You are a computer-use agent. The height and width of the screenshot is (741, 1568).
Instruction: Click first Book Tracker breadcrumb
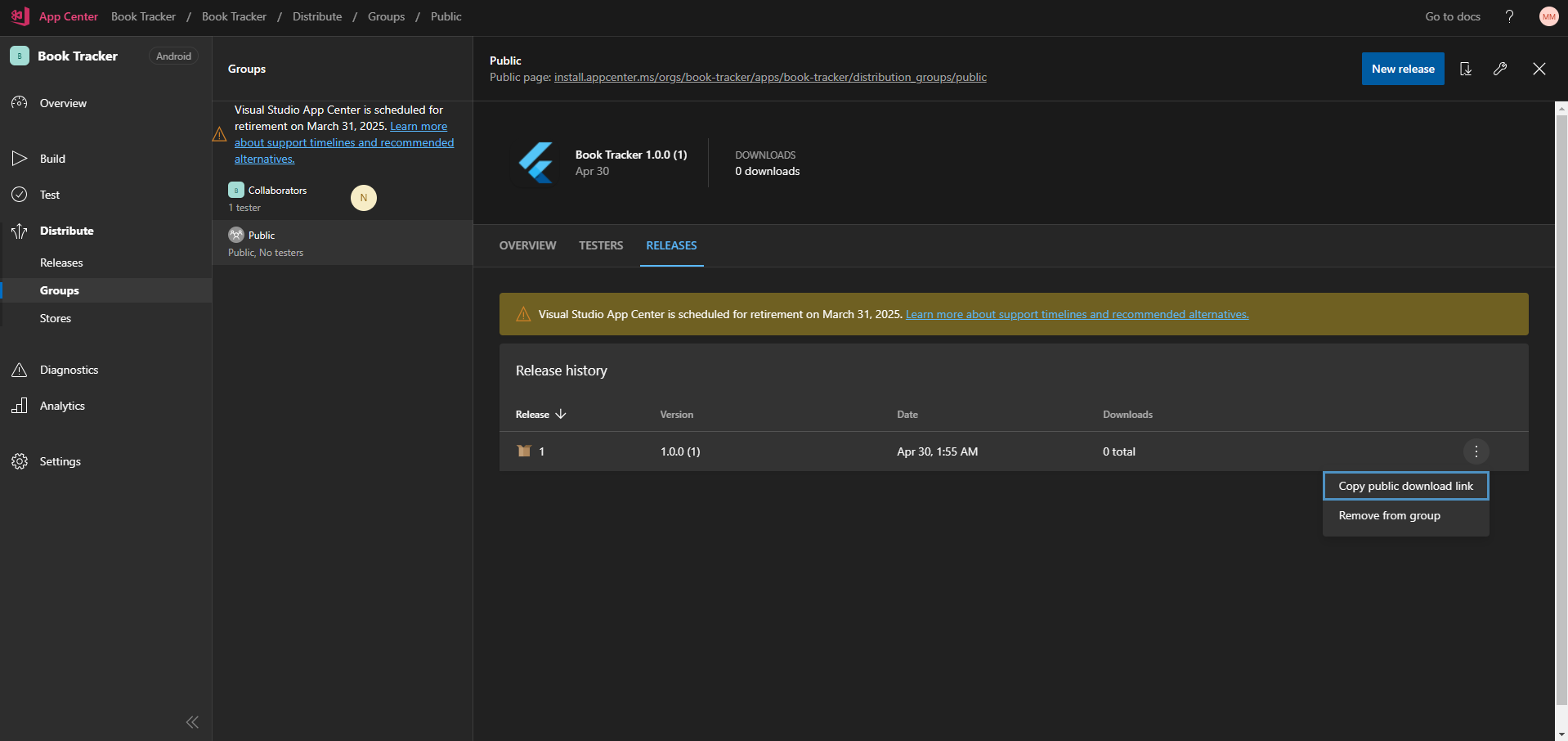click(143, 16)
